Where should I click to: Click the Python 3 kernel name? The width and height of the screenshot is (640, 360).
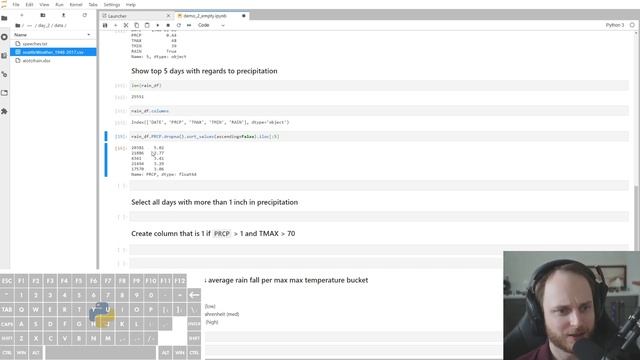click(615, 25)
